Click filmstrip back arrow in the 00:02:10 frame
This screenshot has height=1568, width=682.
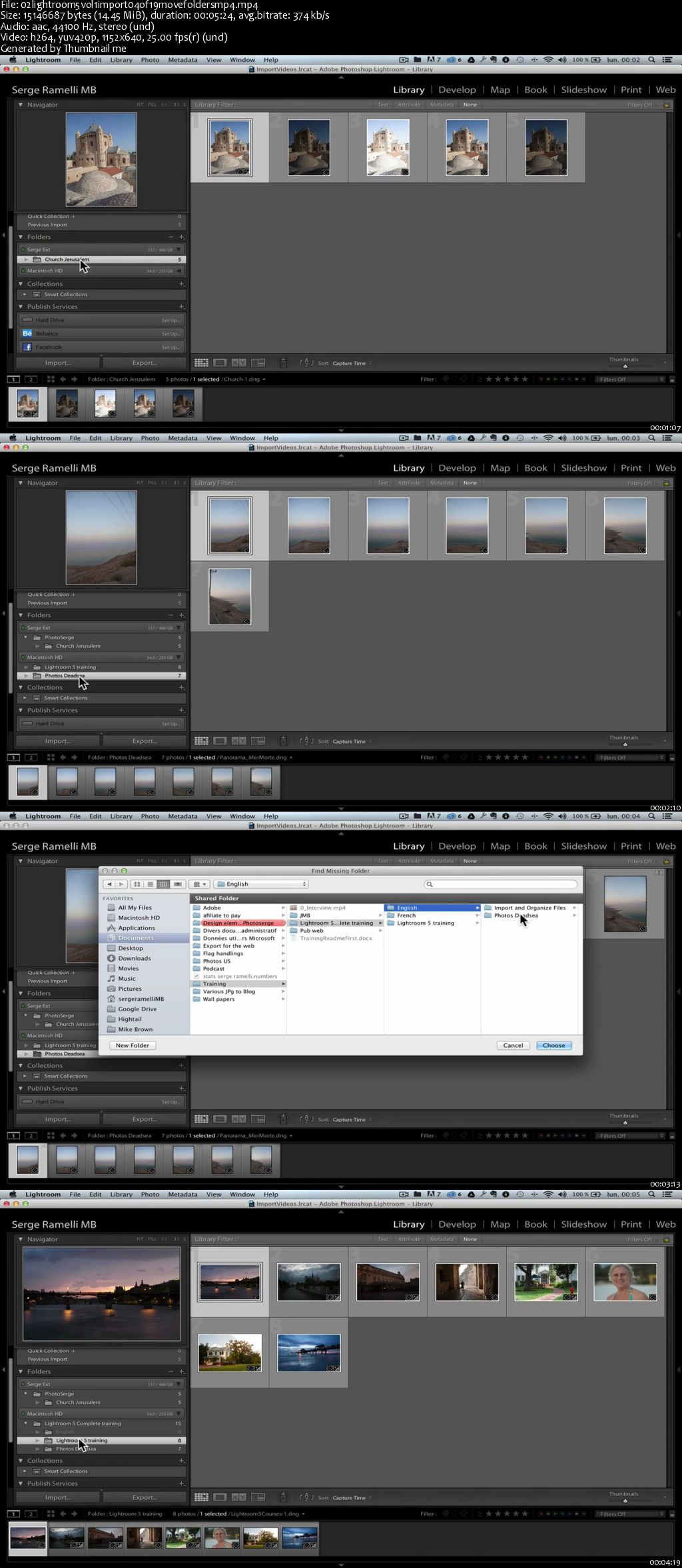point(63,757)
